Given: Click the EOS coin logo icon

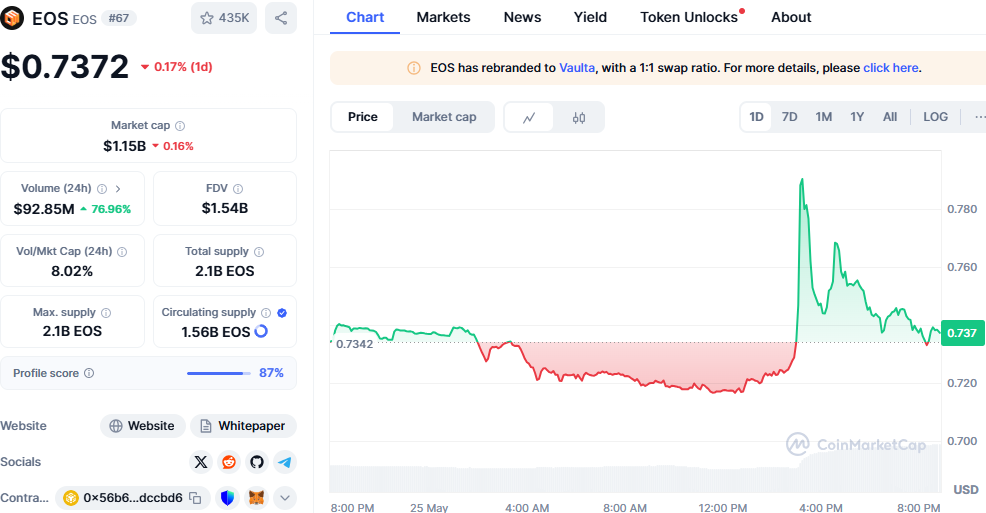Looking at the screenshot, I should (11, 18).
